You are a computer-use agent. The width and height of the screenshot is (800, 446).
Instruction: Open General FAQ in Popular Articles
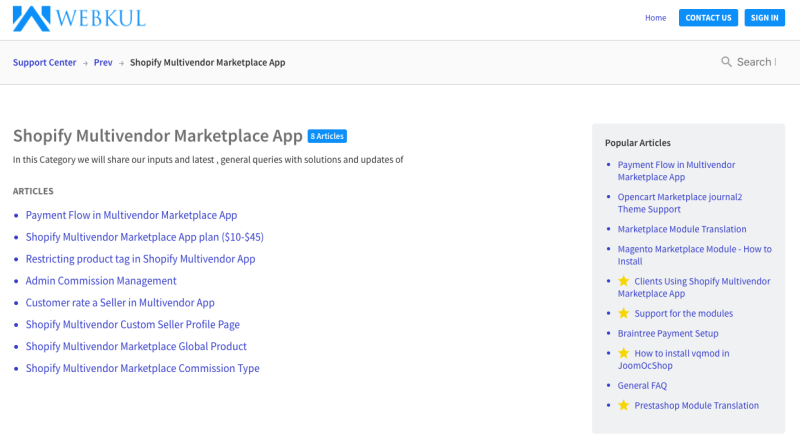tap(642, 385)
